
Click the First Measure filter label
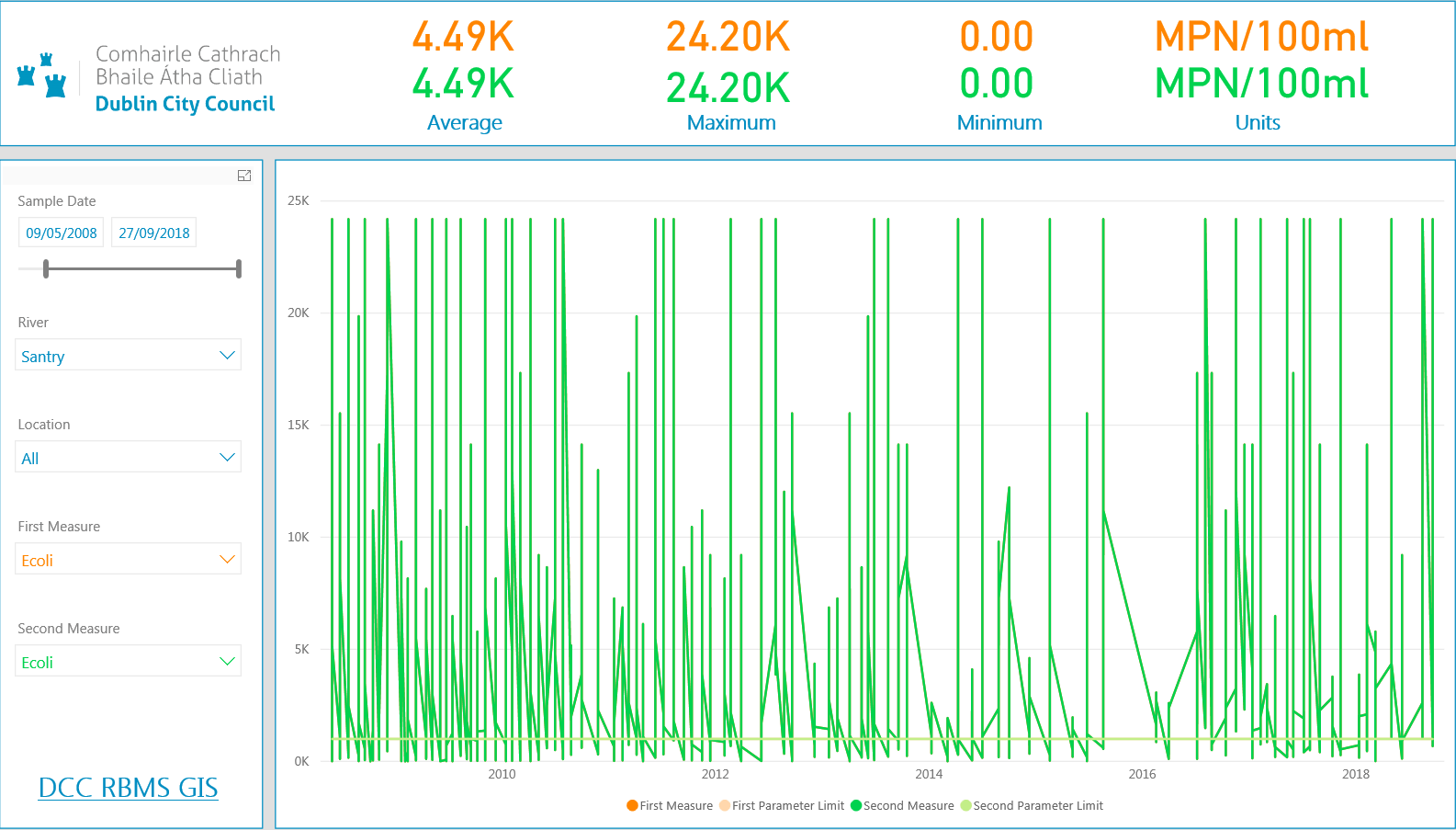(x=59, y=527)
